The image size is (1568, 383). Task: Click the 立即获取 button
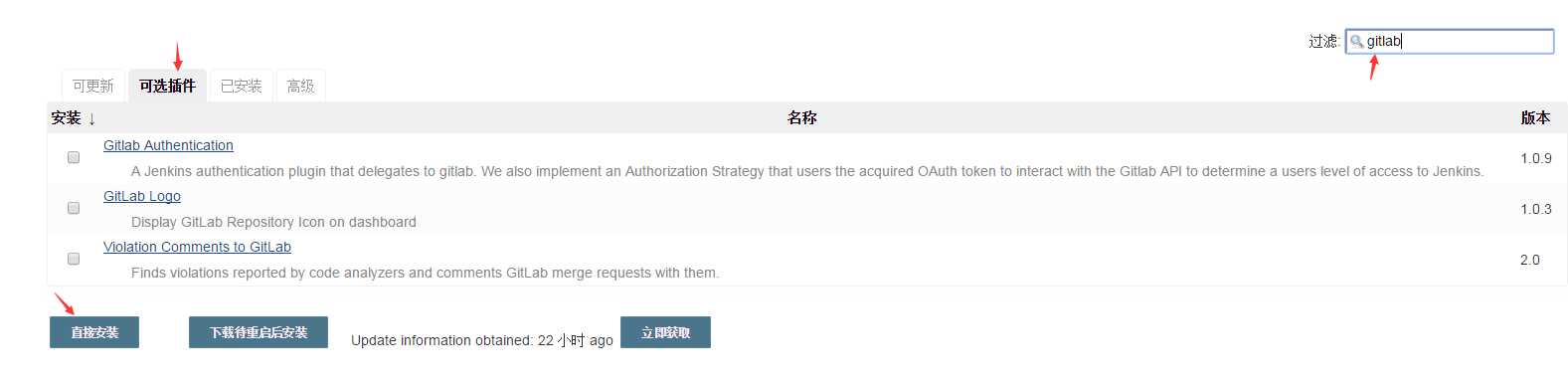[665, 332]
